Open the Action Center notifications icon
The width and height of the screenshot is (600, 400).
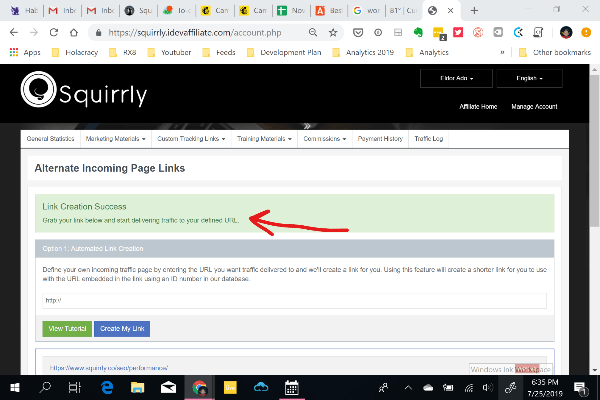(x=580, y=388)
